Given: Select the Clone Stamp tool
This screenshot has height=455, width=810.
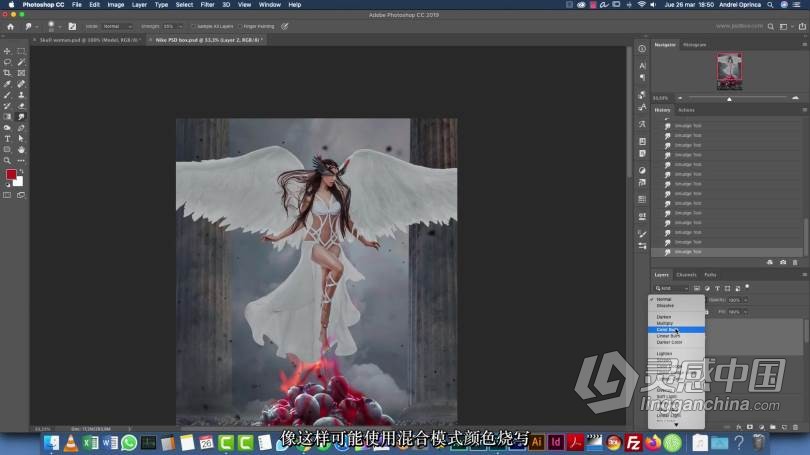Looking at the screenshot, I should [21, 95].
